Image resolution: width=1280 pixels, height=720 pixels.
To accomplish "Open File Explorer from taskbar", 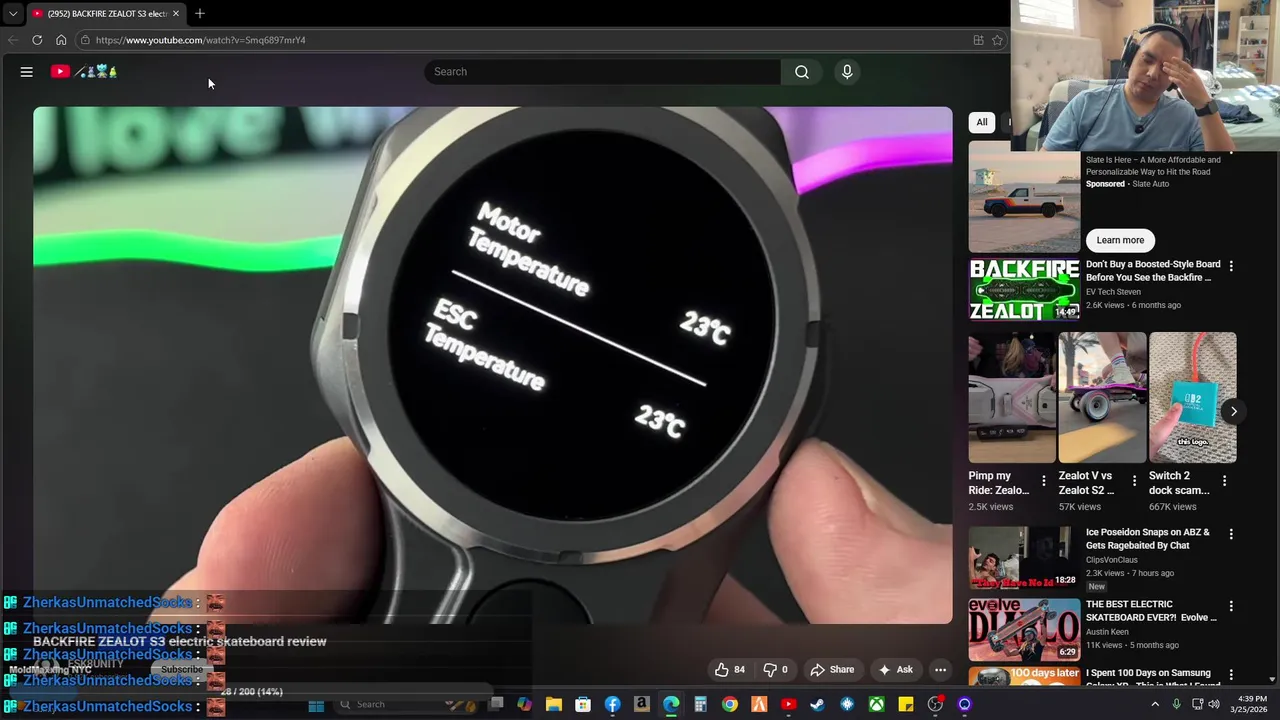I will point(553,705).
